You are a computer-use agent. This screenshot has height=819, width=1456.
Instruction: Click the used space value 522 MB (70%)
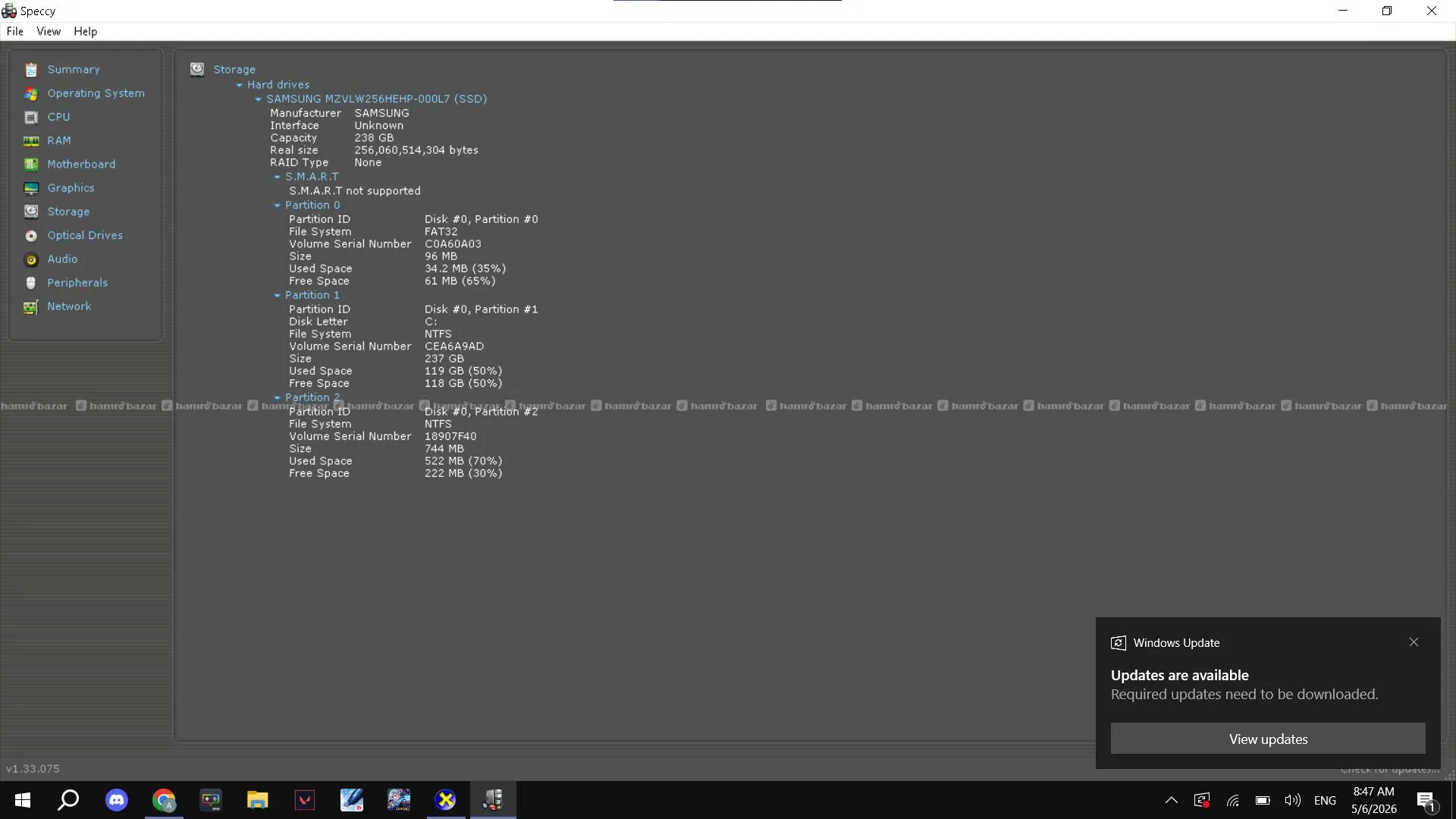[x=463, y=461]
